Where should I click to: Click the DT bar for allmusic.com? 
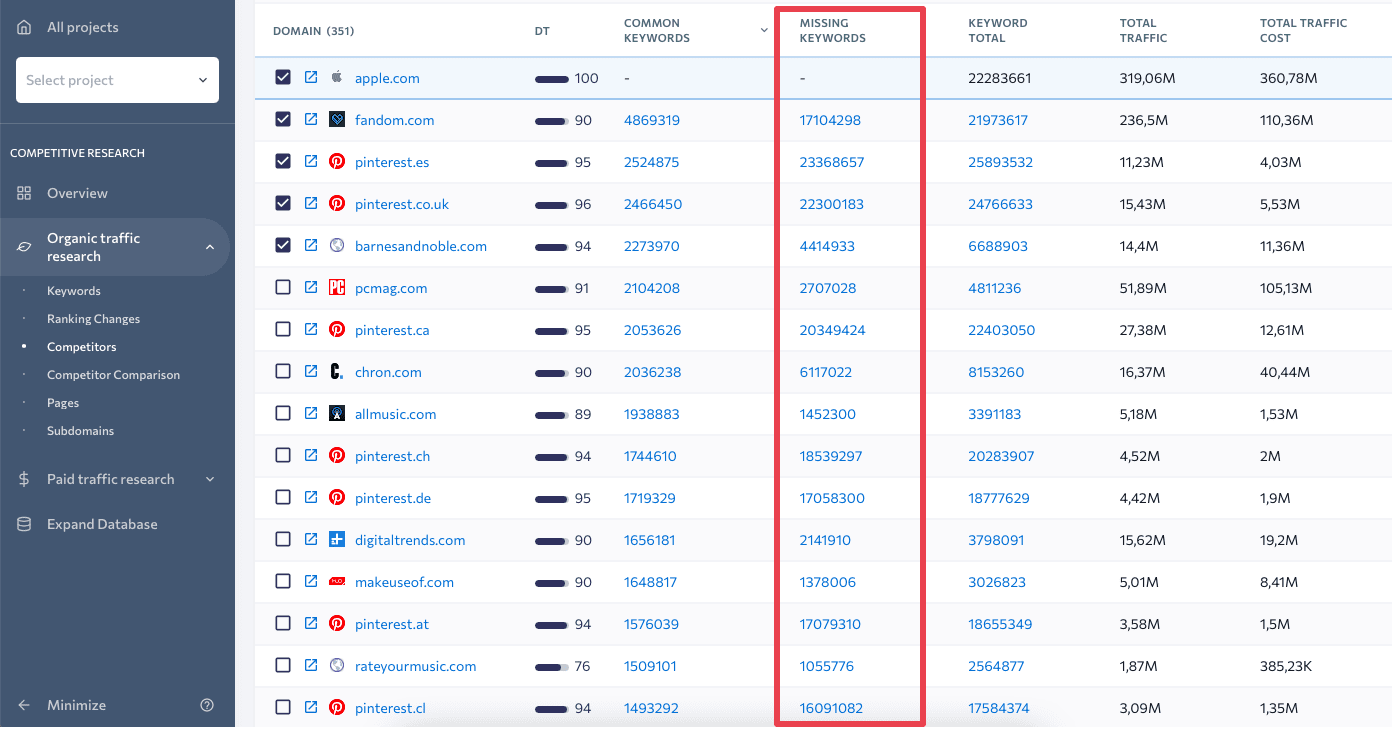point(552,414)
